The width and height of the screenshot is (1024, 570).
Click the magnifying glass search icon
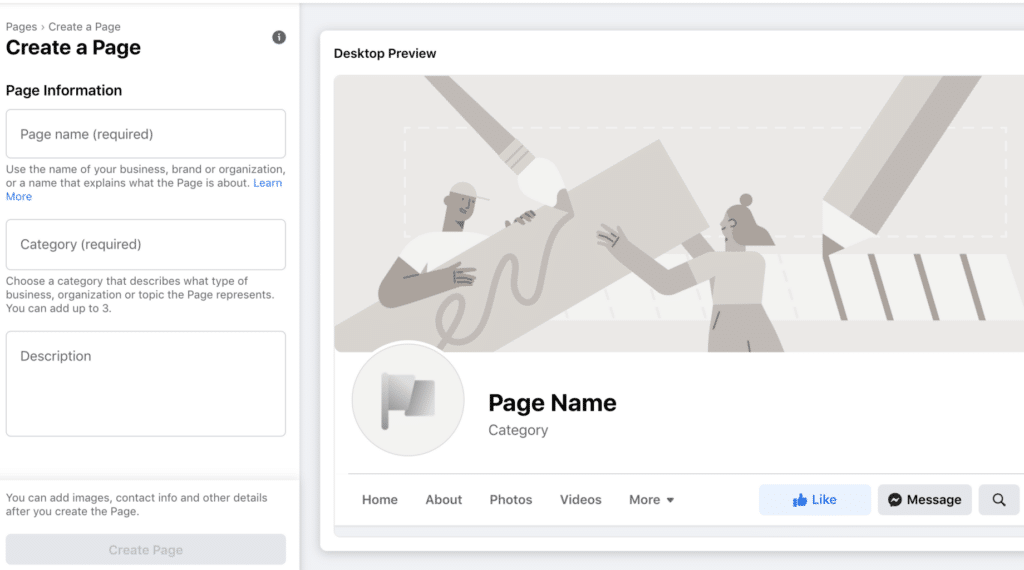click(998, 500)
